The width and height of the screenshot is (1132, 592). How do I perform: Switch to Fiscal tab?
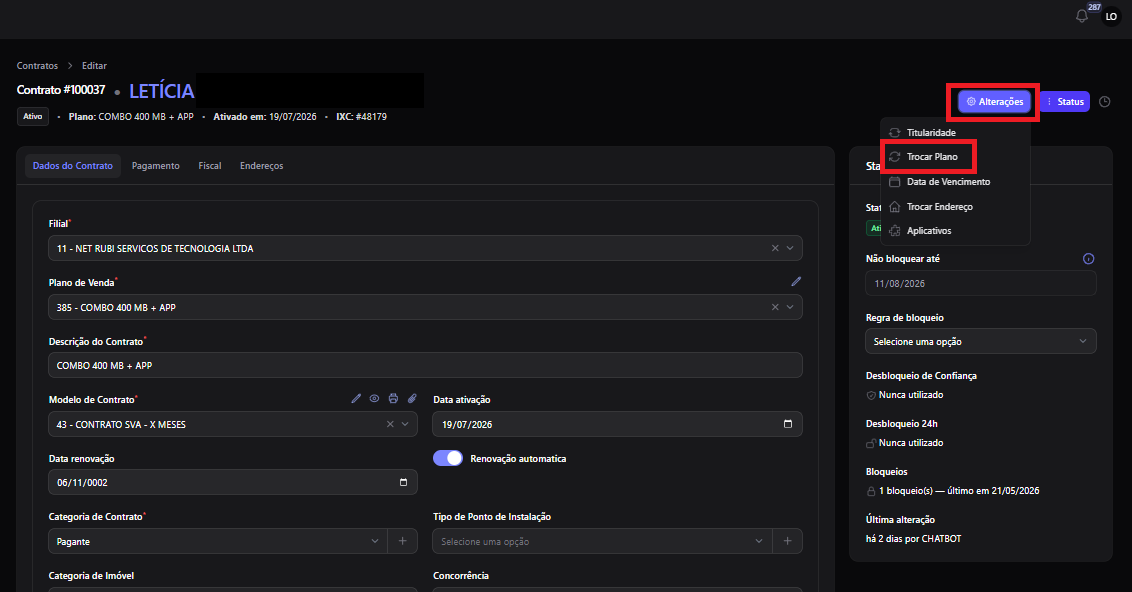click(210, 165)
